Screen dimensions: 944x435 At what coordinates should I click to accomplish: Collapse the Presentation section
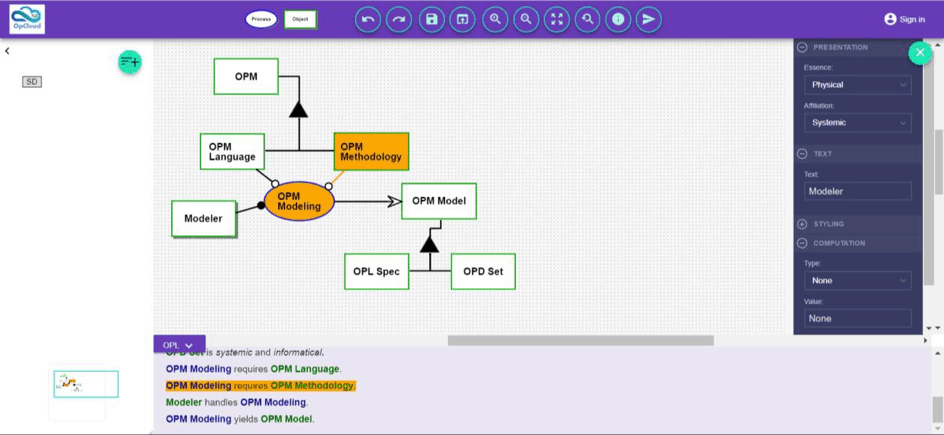[x=802, y=47]
